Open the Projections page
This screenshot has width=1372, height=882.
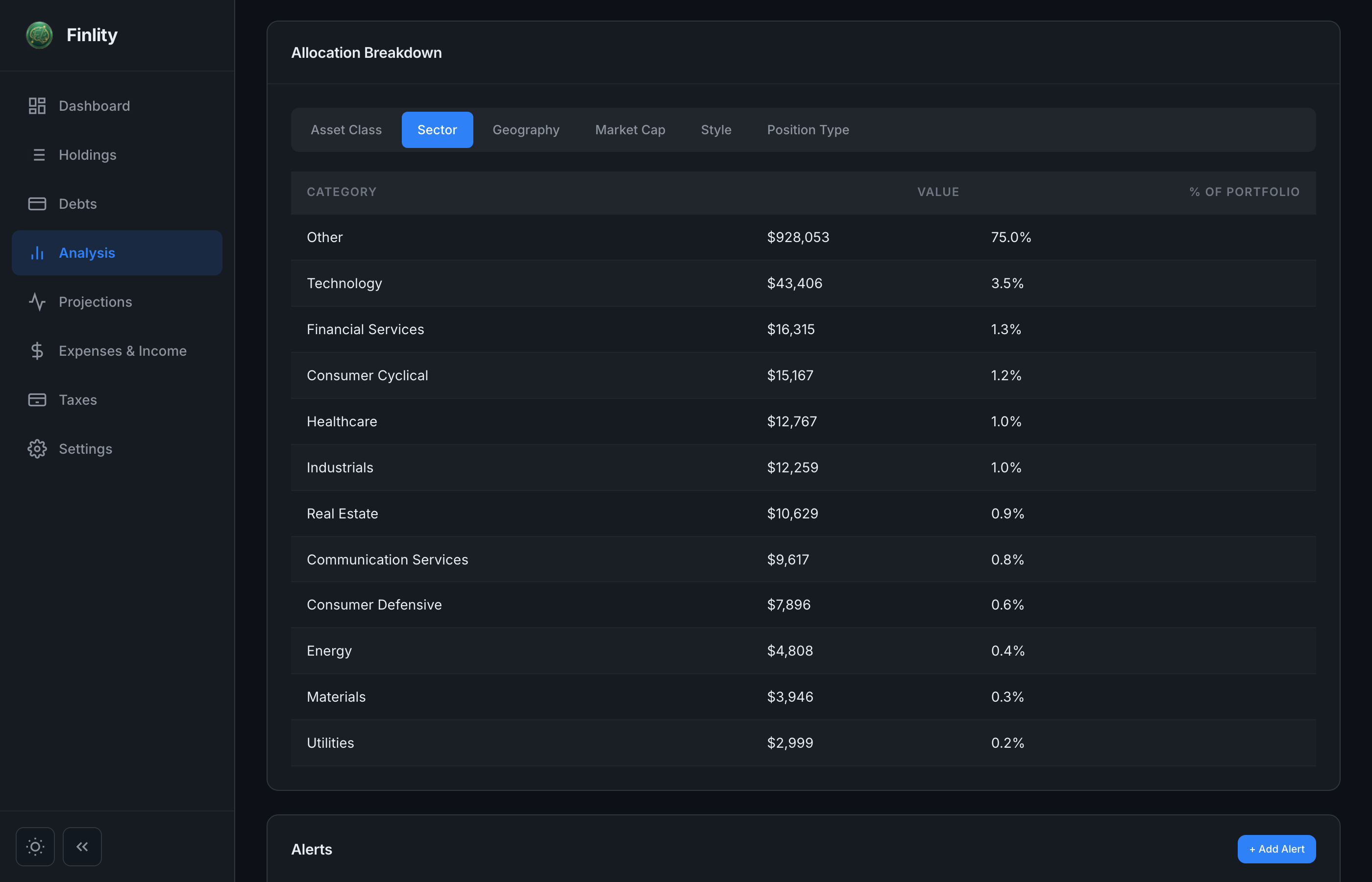117,302
